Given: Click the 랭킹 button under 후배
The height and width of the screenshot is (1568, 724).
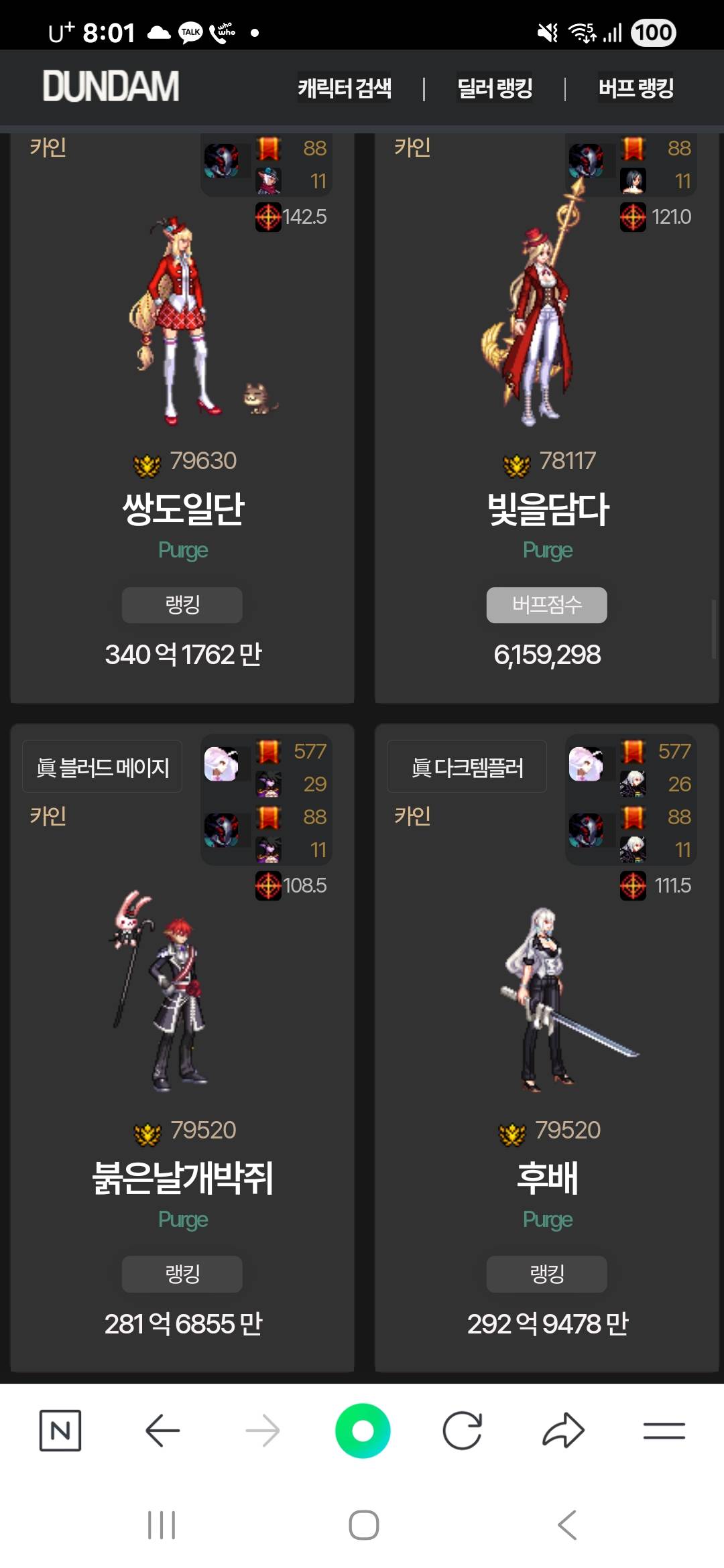Looking at the screenshot, I should click(547, 1273).
